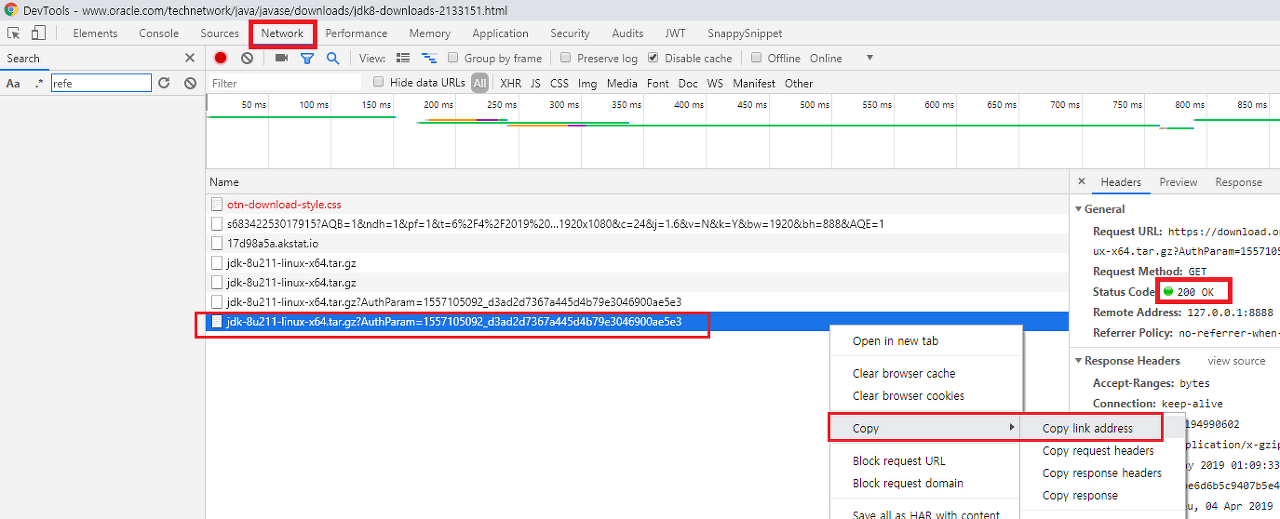The image size is (1280, 519).
Task: Open network search with magnifier icon
Action: pos(333,58)
